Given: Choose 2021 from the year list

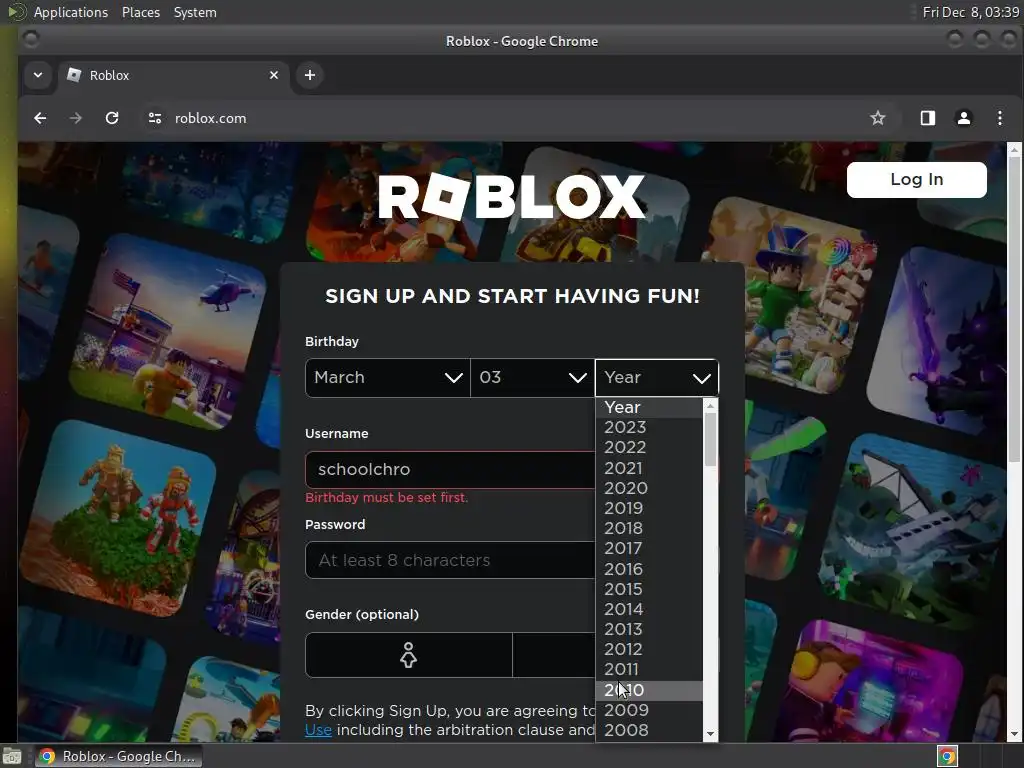Looking at the screenshot, I should 649,468.
